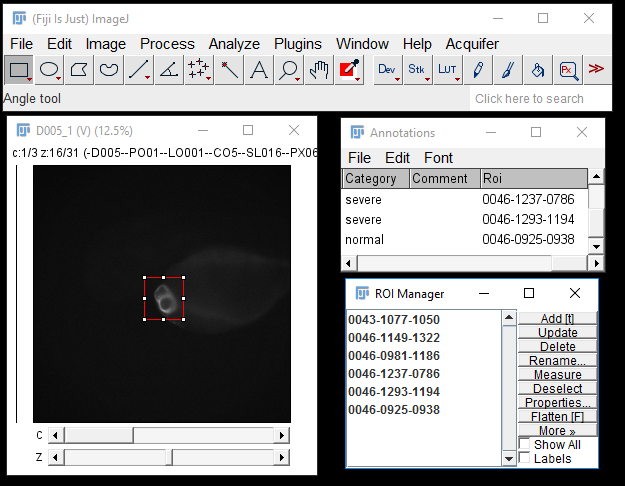Click Measure in ROI Manager
The width and height of the screenshot is (625, 486).
(557, 374)
